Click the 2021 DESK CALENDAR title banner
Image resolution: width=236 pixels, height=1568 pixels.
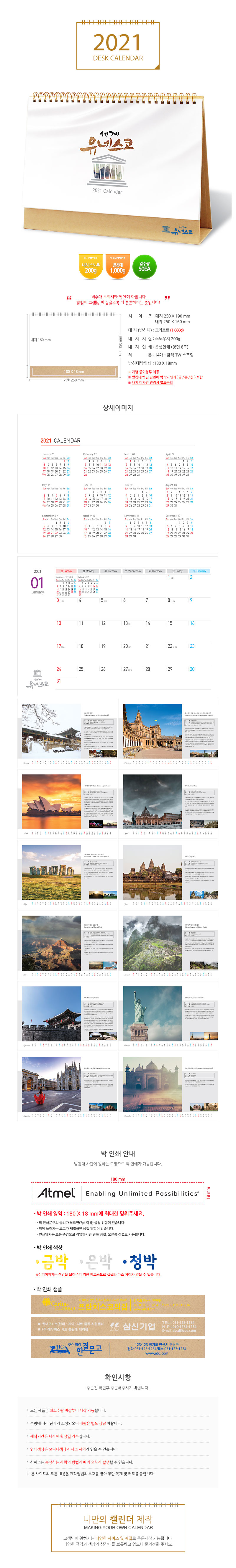click(118, 46)
